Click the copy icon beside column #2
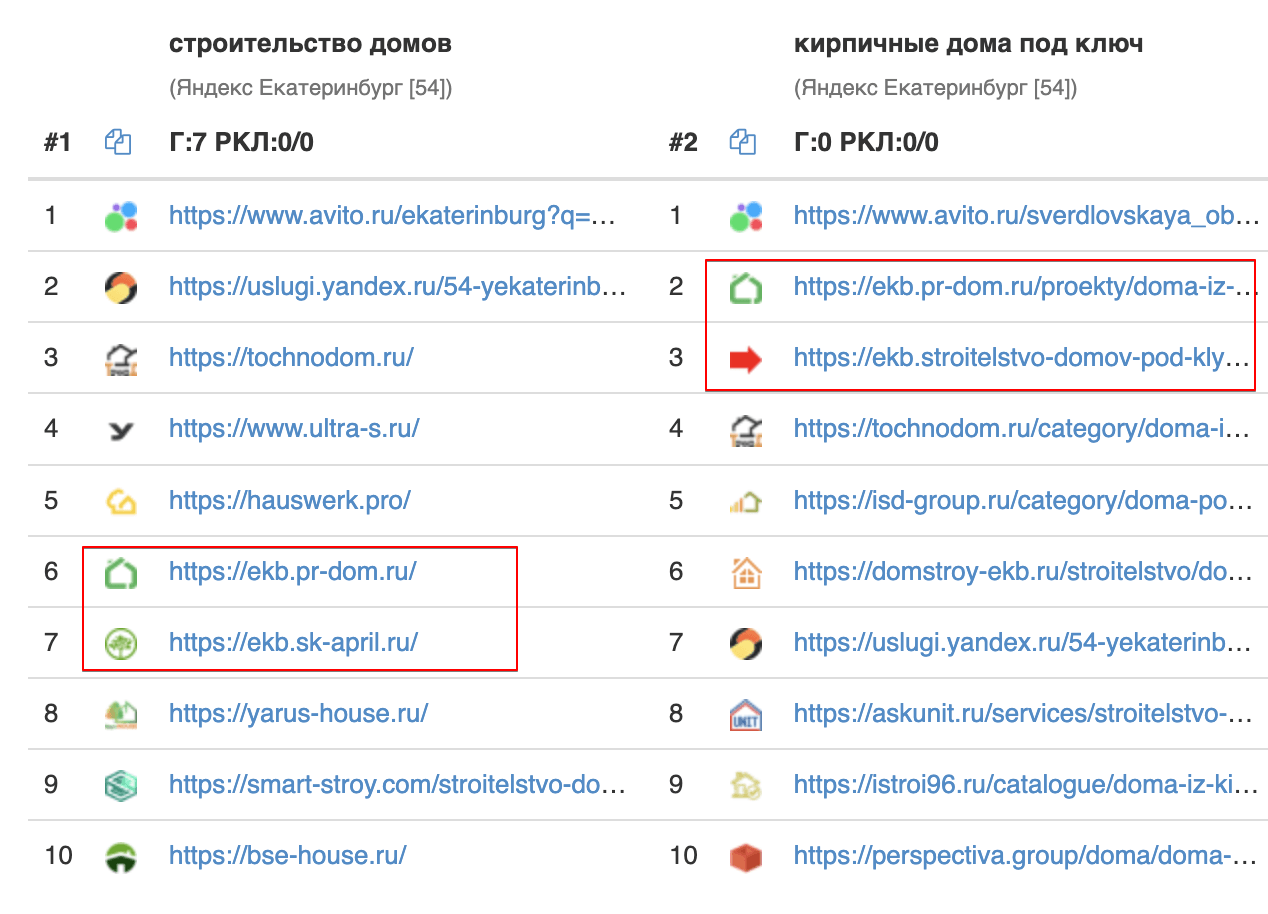The width and height of the screenshot is (1268, 914). pyautogui.click(x=743, y=143)
